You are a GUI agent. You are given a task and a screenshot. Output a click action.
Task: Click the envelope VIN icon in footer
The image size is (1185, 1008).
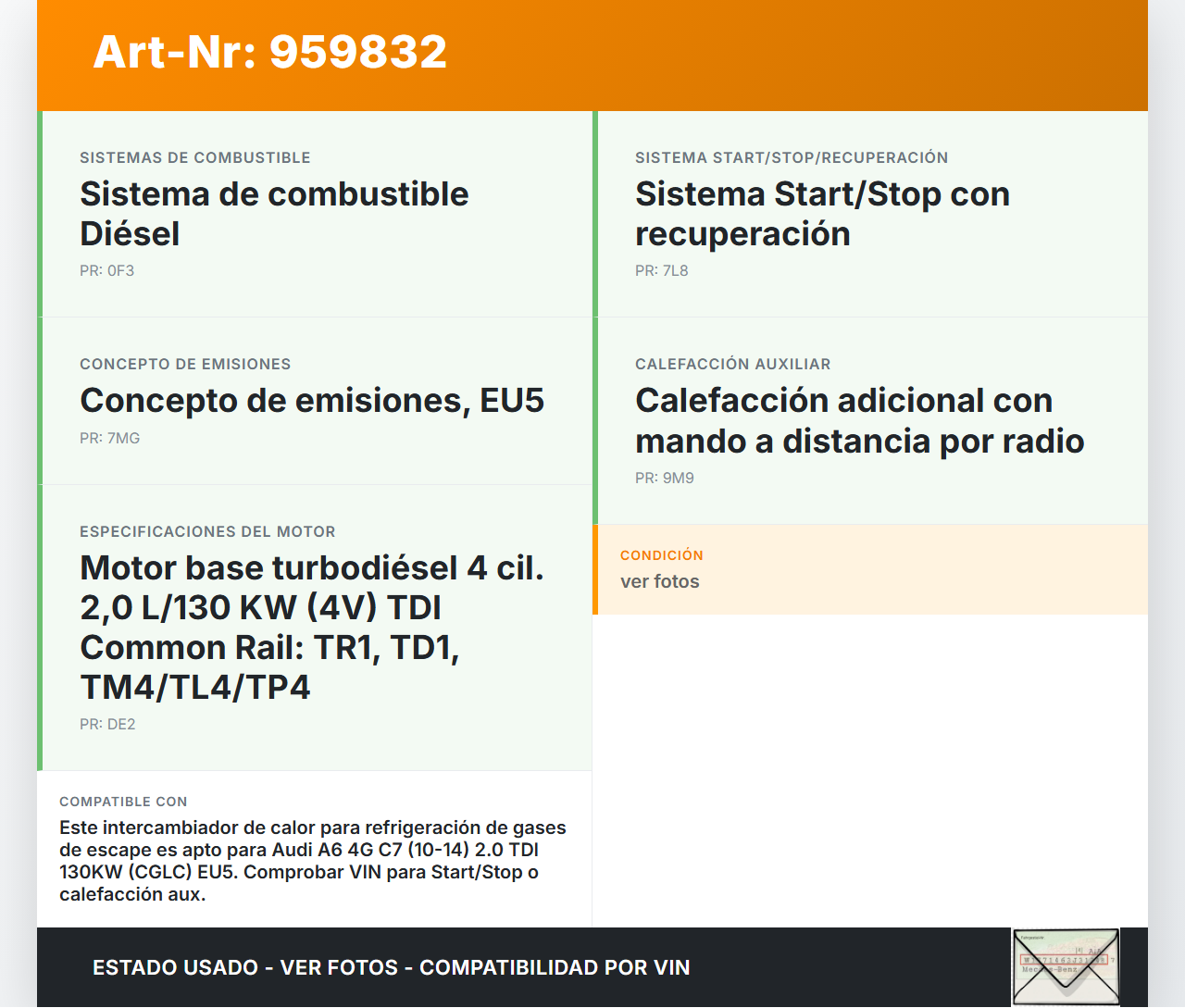(1065, 967)
